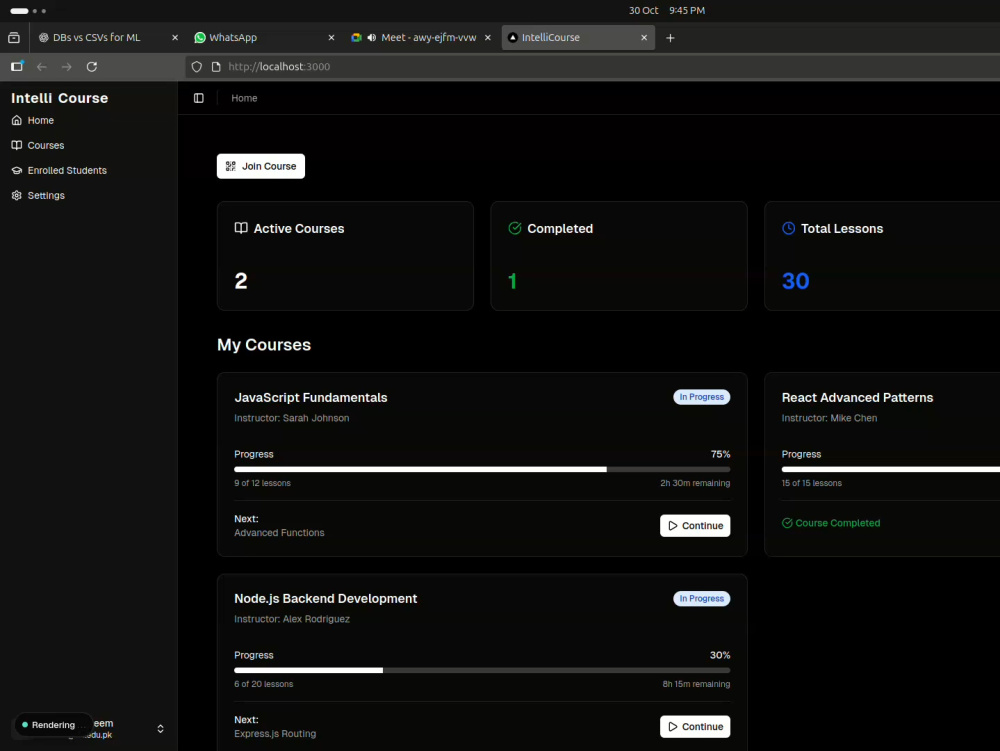This screenshot has width=1000, height=751.
Task: Select the IntelliCourse tab
Action: [x=578, y=38]
